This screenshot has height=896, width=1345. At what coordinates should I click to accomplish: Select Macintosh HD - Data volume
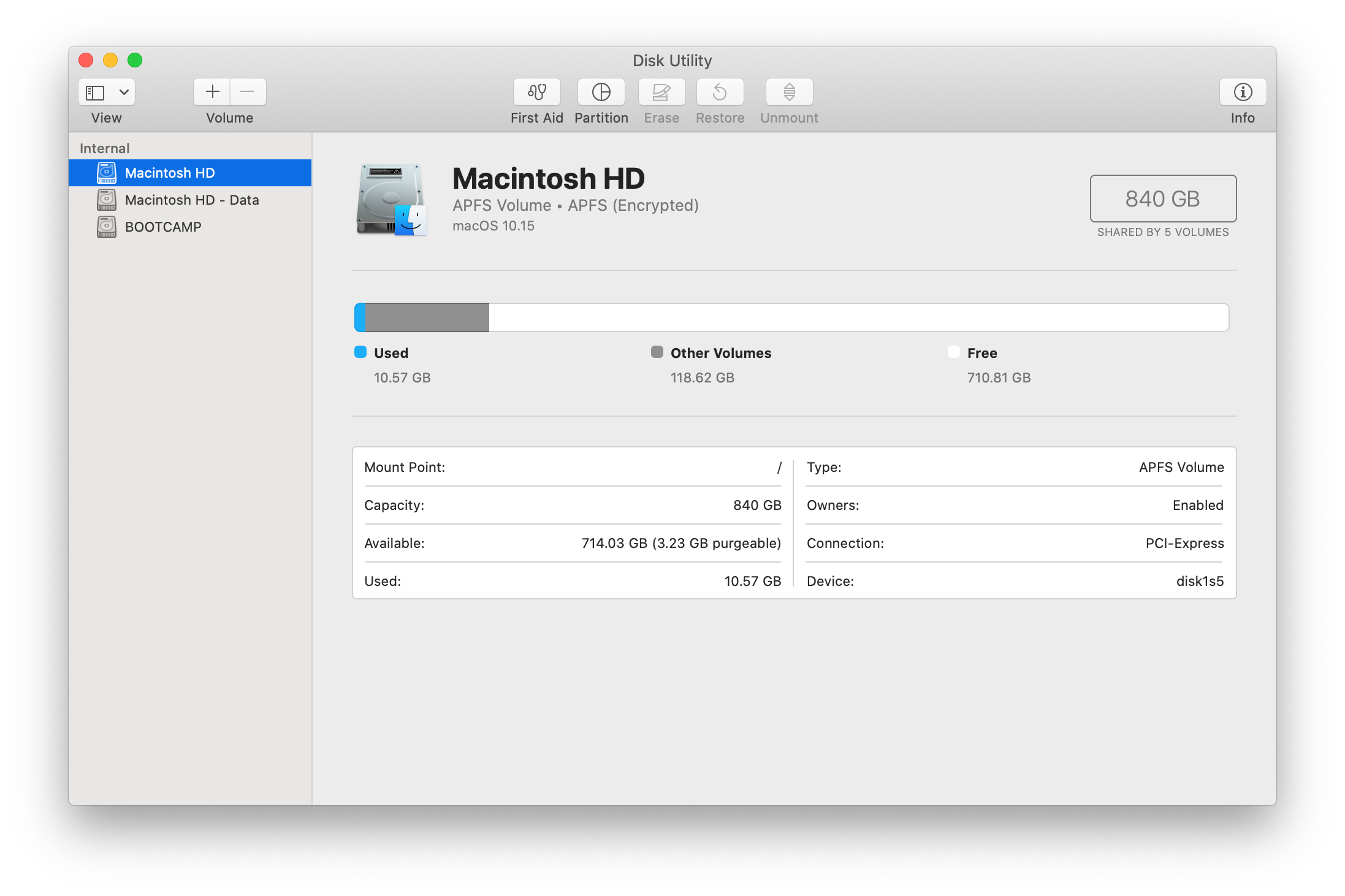click(191, 200)
